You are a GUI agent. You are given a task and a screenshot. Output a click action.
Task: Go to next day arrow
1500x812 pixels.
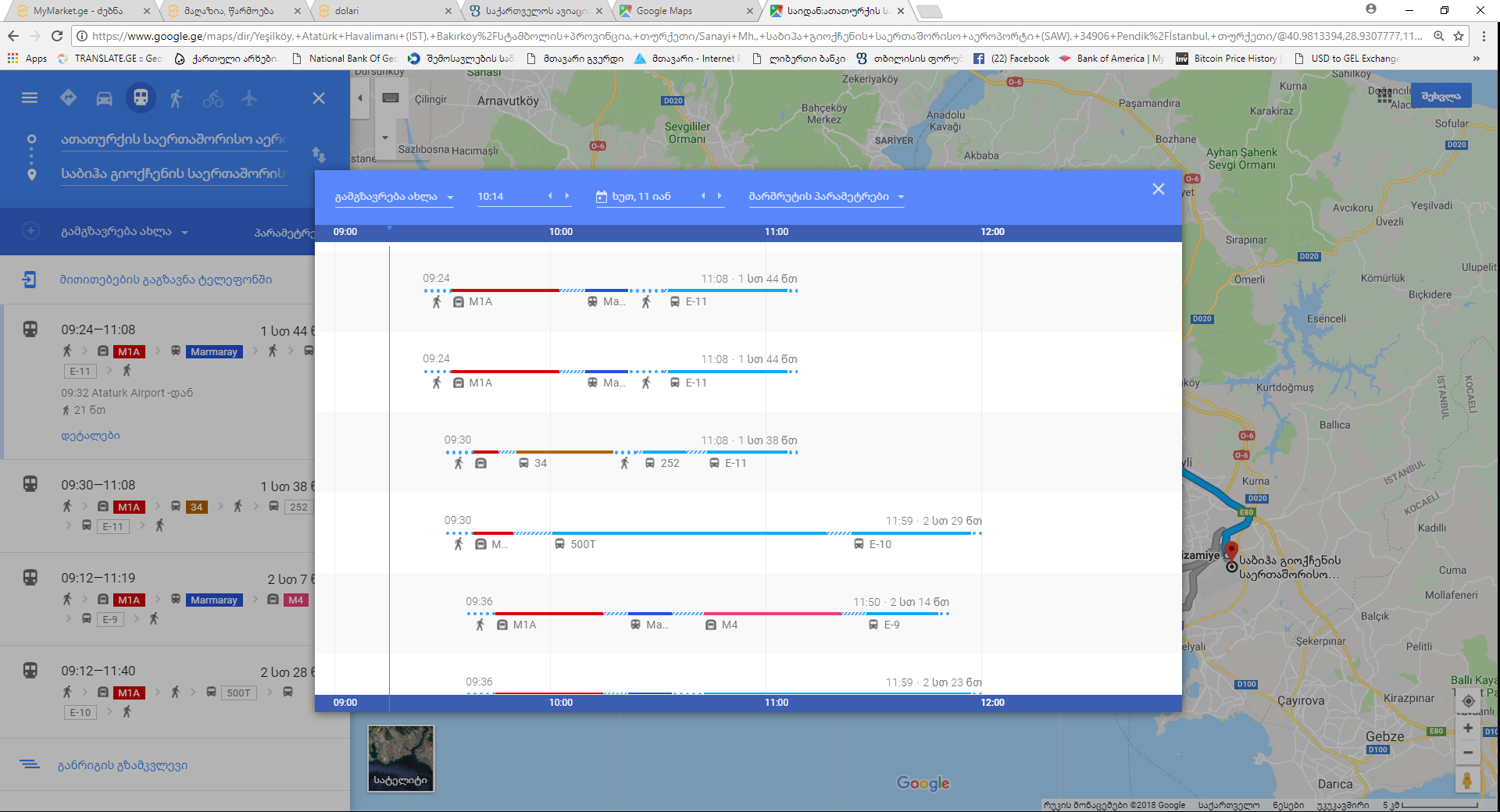[x=720, y=196]
